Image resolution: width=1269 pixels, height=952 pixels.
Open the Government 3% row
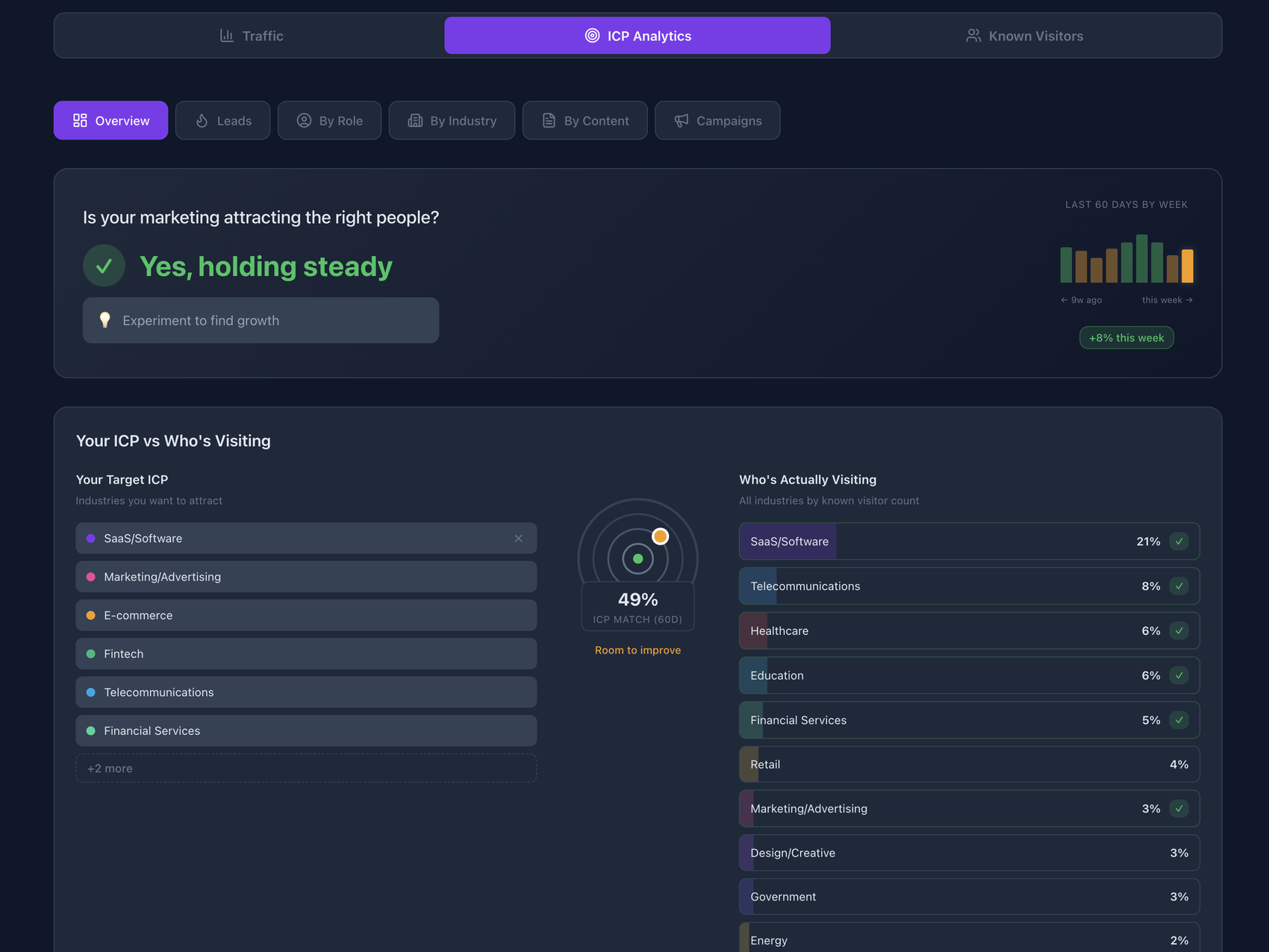[969, 897]
